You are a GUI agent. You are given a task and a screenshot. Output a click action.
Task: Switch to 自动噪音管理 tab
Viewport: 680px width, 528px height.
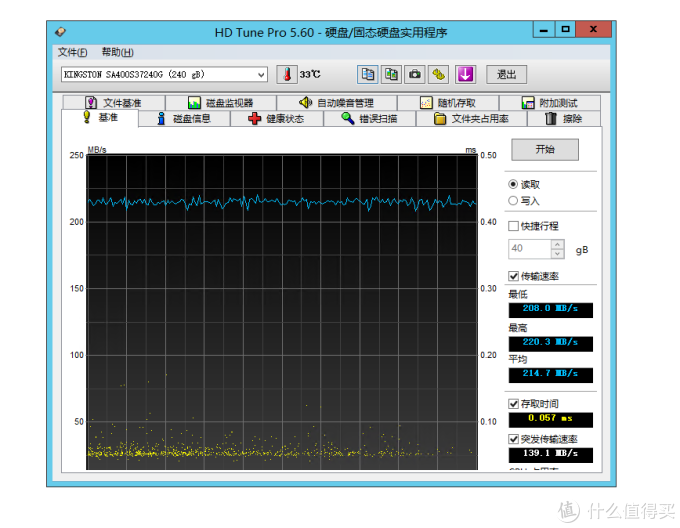(x=337, y=103)
